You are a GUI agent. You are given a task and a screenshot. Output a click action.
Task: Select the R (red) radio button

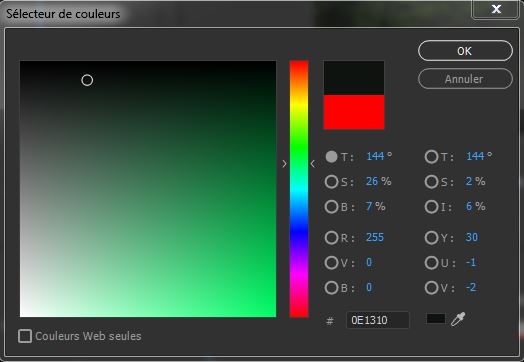331,238
